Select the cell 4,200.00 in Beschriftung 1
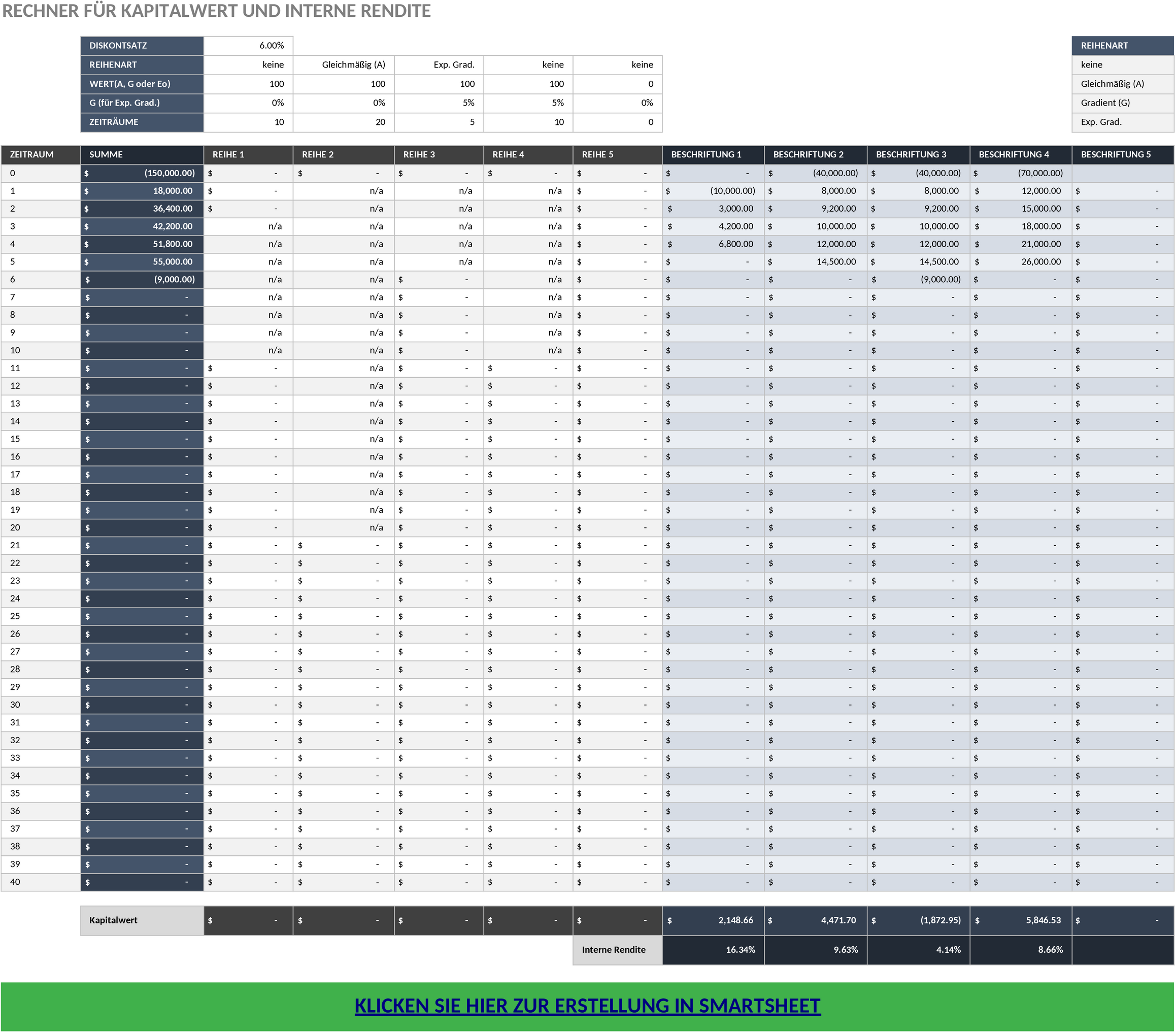This screenshot has height=1032, width=1176. 714,227
